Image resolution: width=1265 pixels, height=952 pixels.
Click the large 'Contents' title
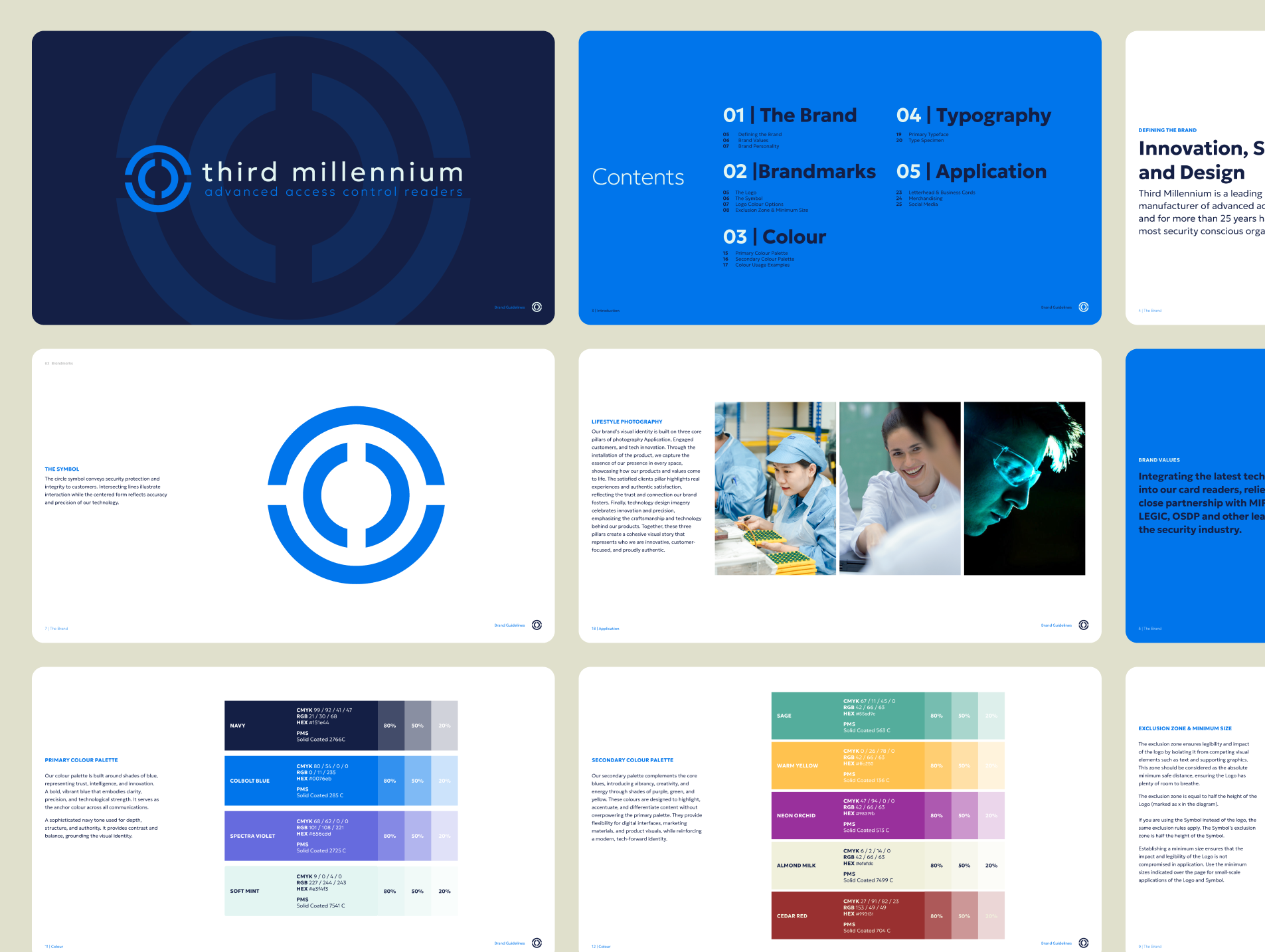coord(637,177)
